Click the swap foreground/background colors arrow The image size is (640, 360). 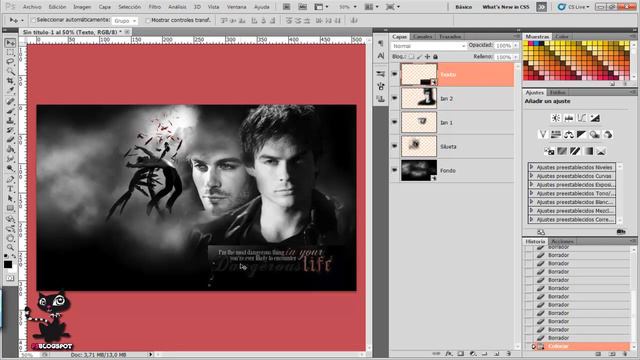pyautogui.click(x=14, y=256)
